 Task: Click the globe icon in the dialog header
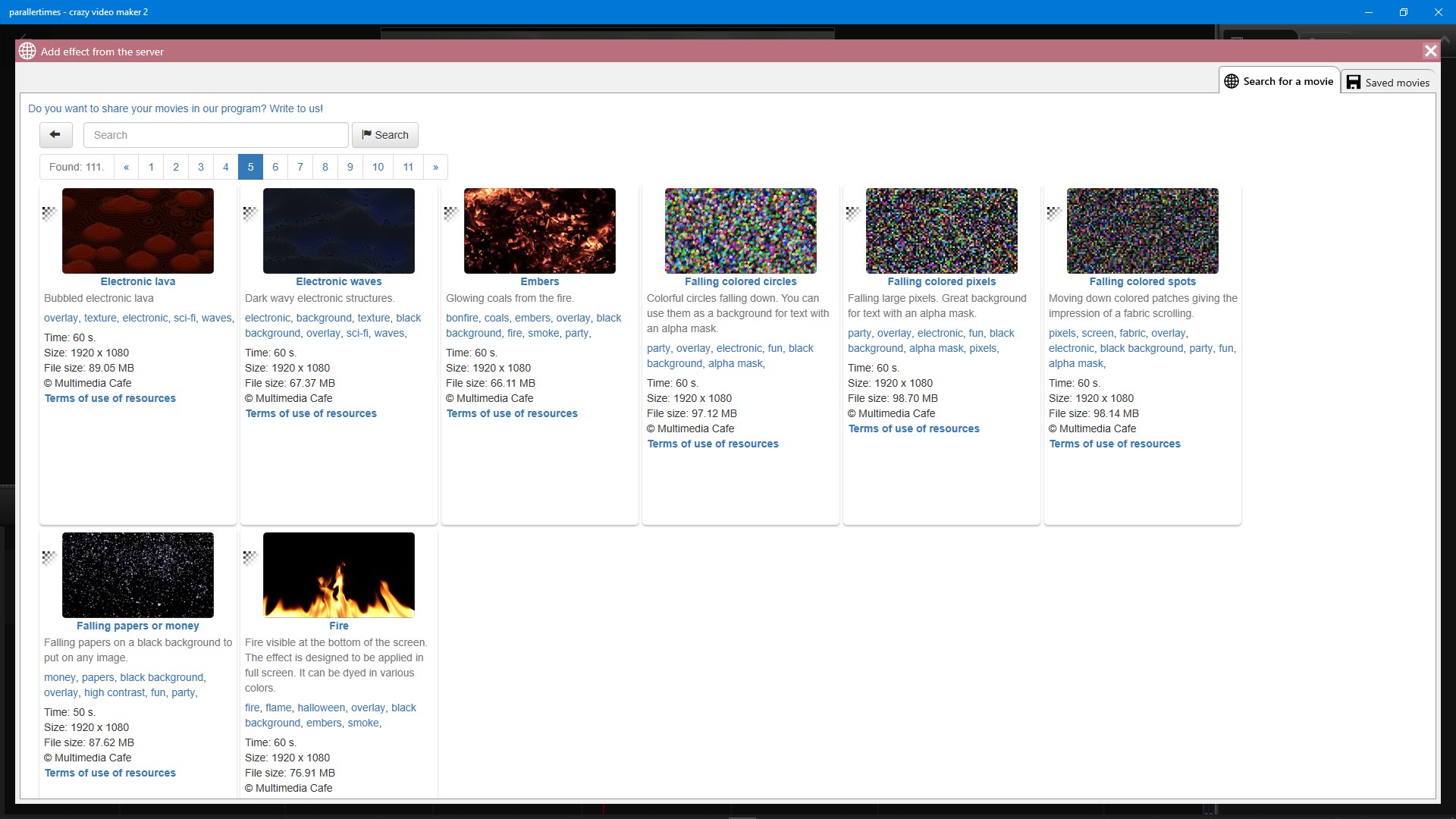(27, 51)
